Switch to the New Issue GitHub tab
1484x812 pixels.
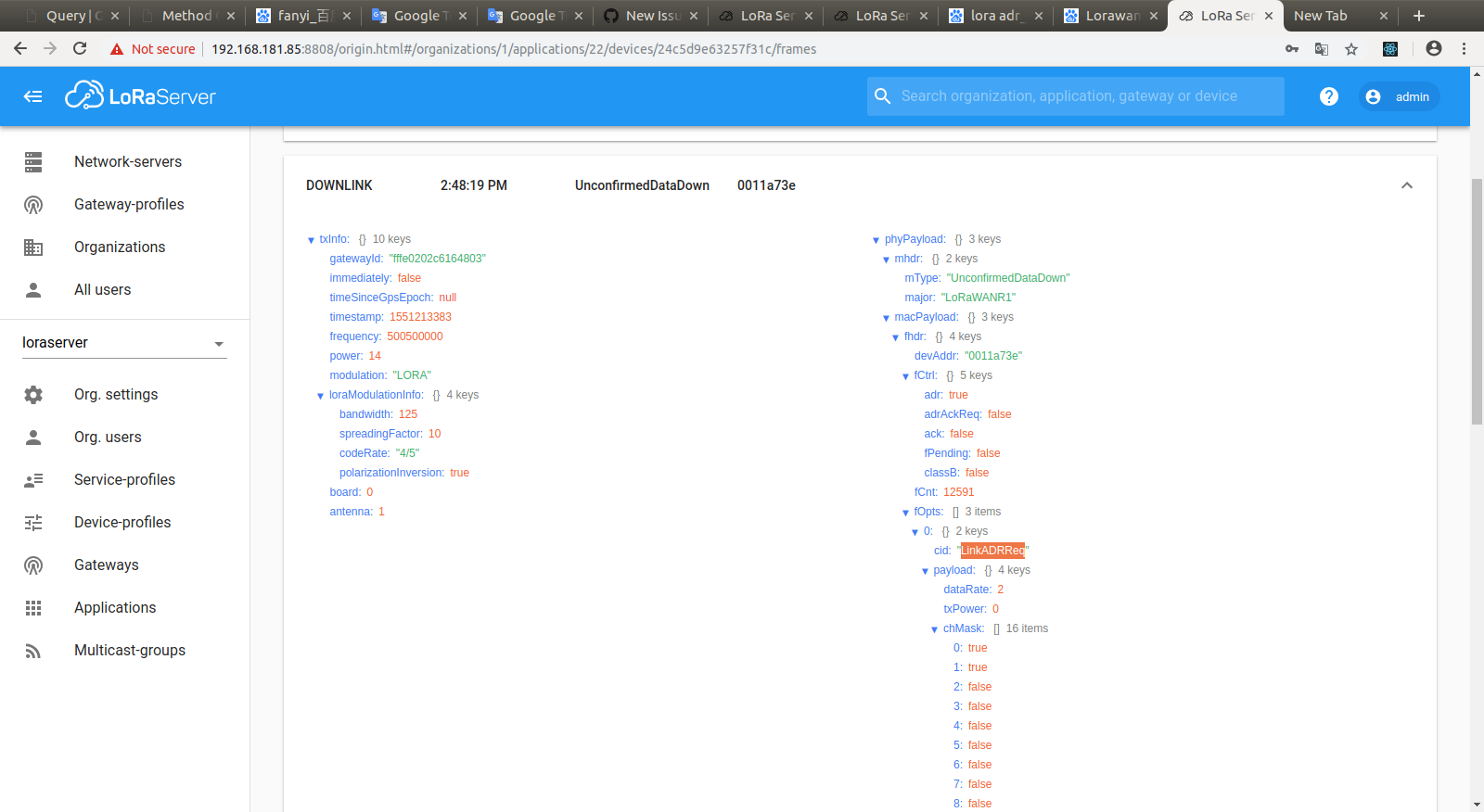(650, 16)
